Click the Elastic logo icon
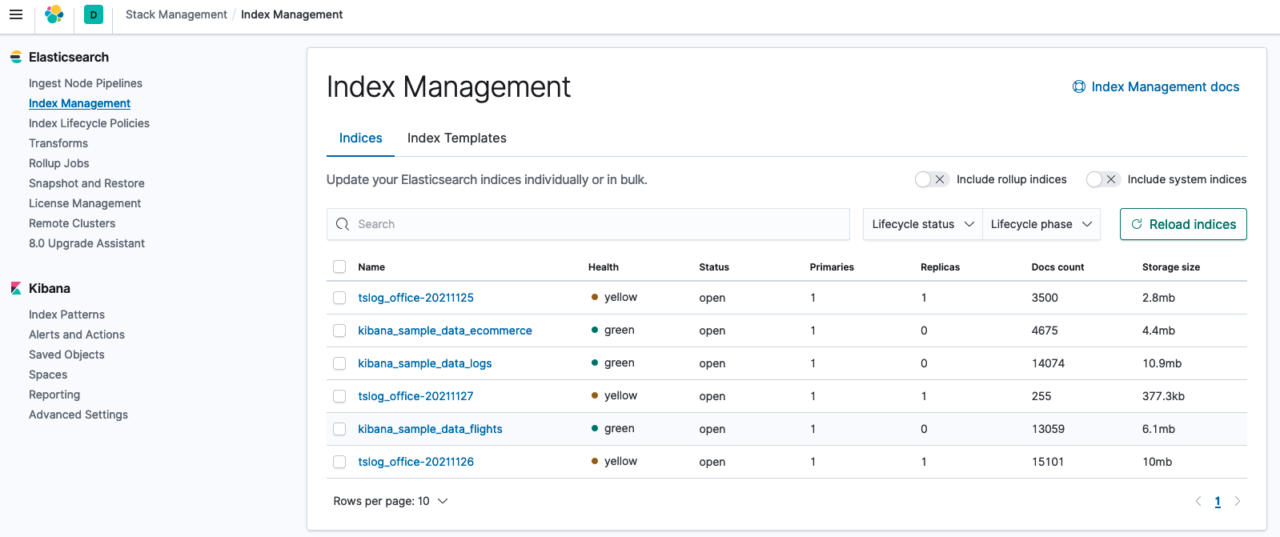 coord(54,14)
